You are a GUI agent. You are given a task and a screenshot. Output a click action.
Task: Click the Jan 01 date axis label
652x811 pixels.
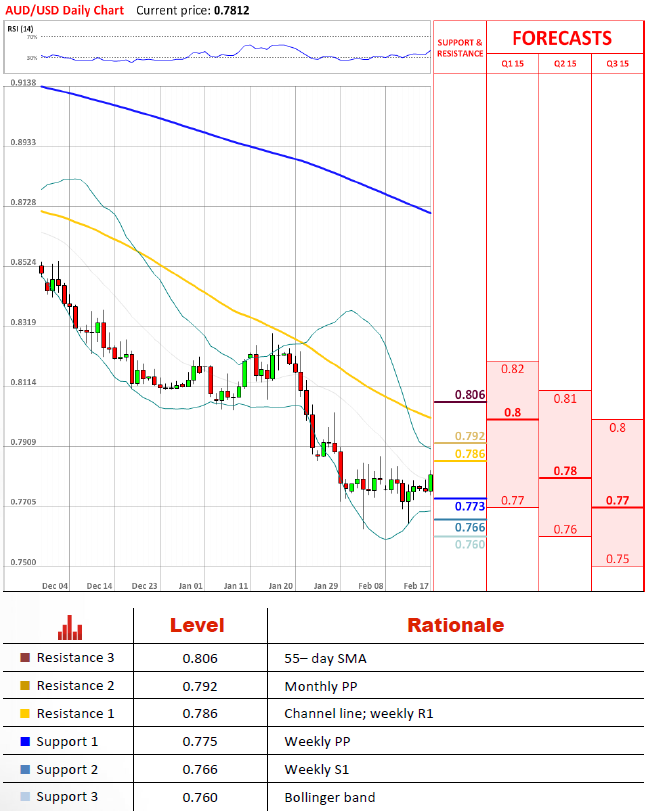pyautogui.click(x=191, y=586)
